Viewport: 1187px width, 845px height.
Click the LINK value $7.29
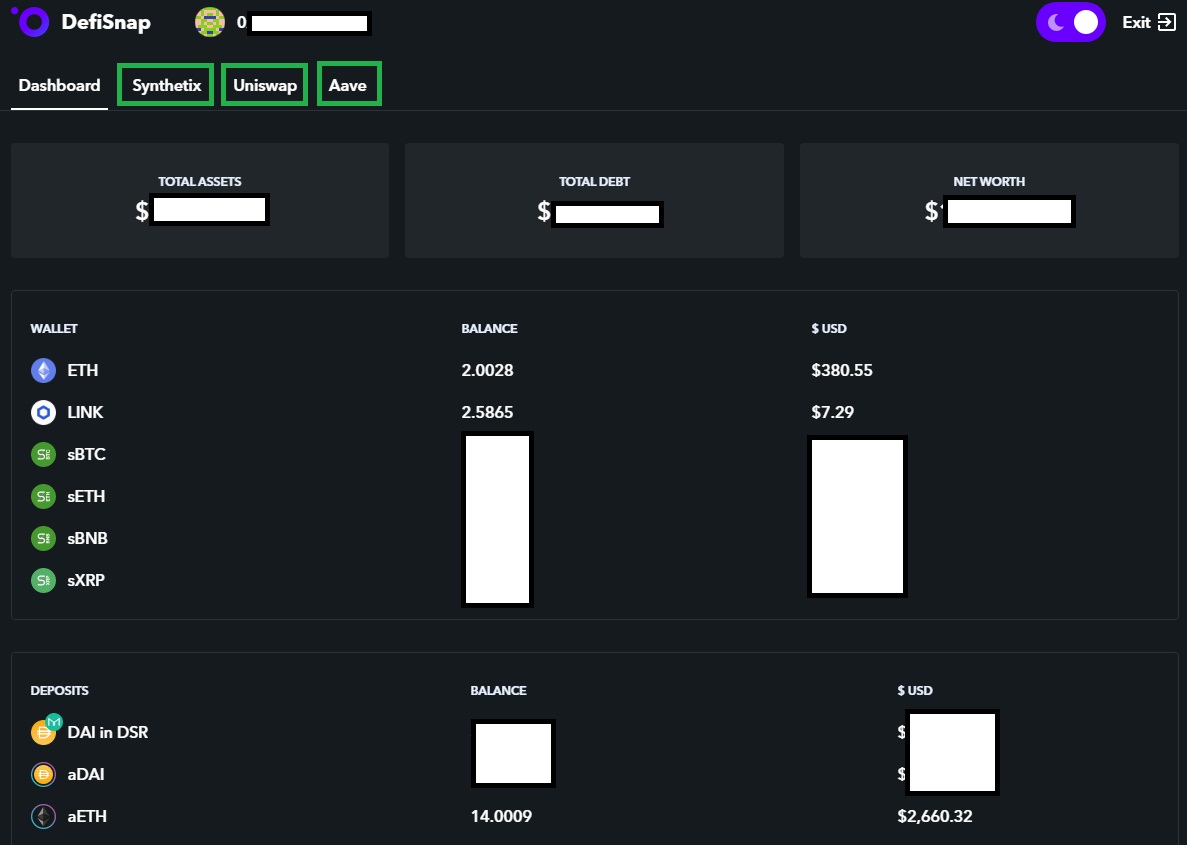[x=833, y=413]
